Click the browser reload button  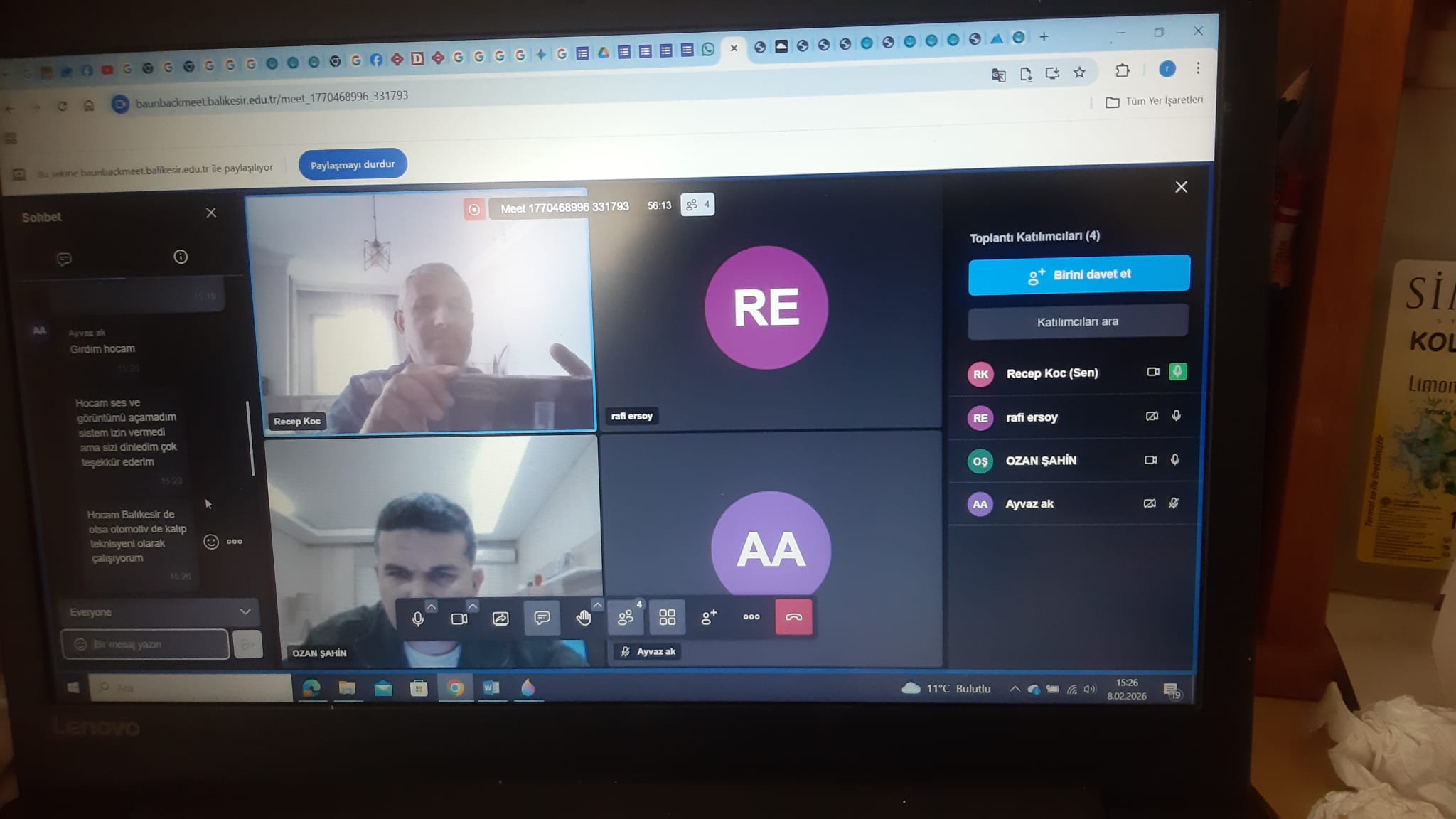tap(62, 106)
